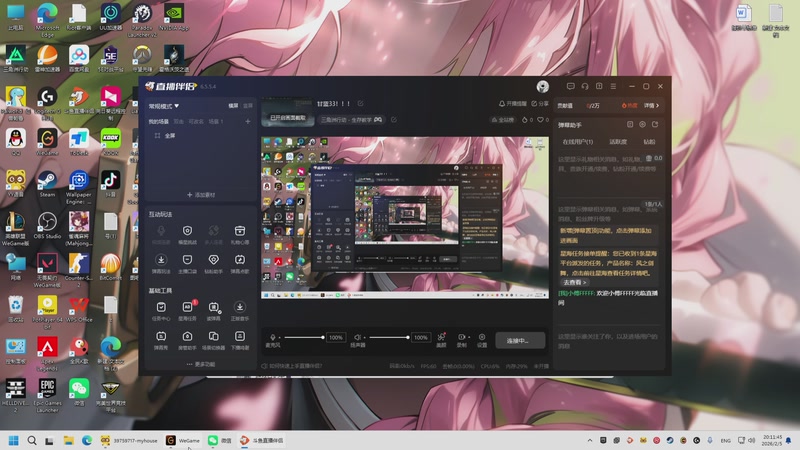Adjust the microphone volume slider

point(304,337)
